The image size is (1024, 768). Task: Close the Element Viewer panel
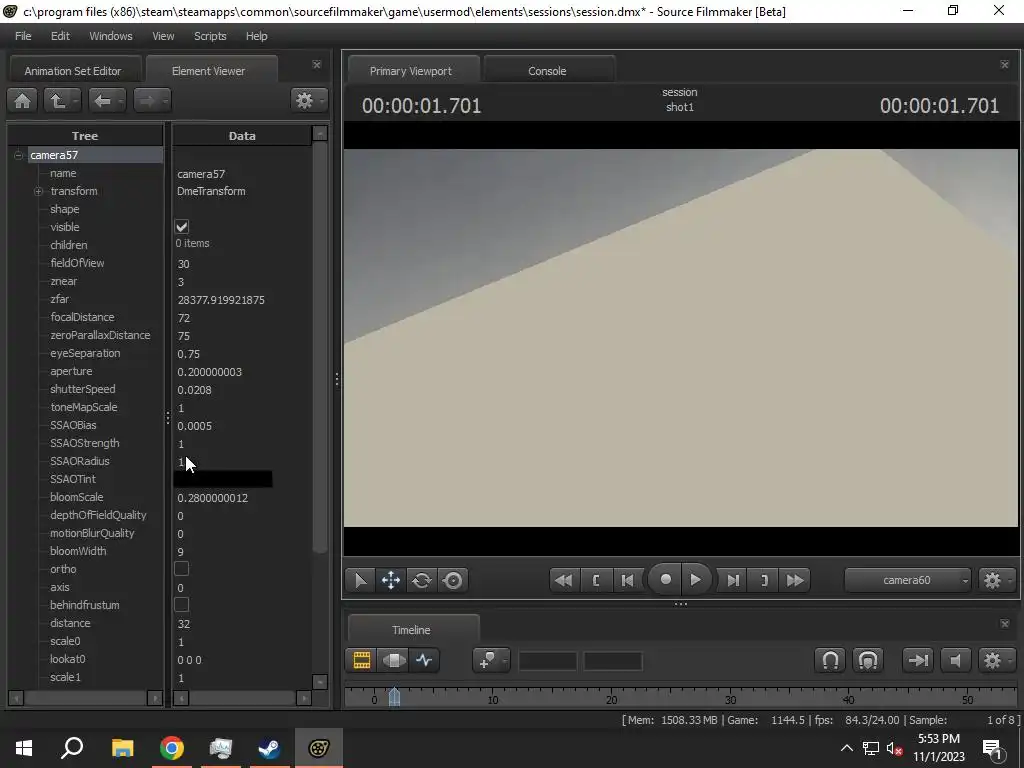tap(317, 65)
